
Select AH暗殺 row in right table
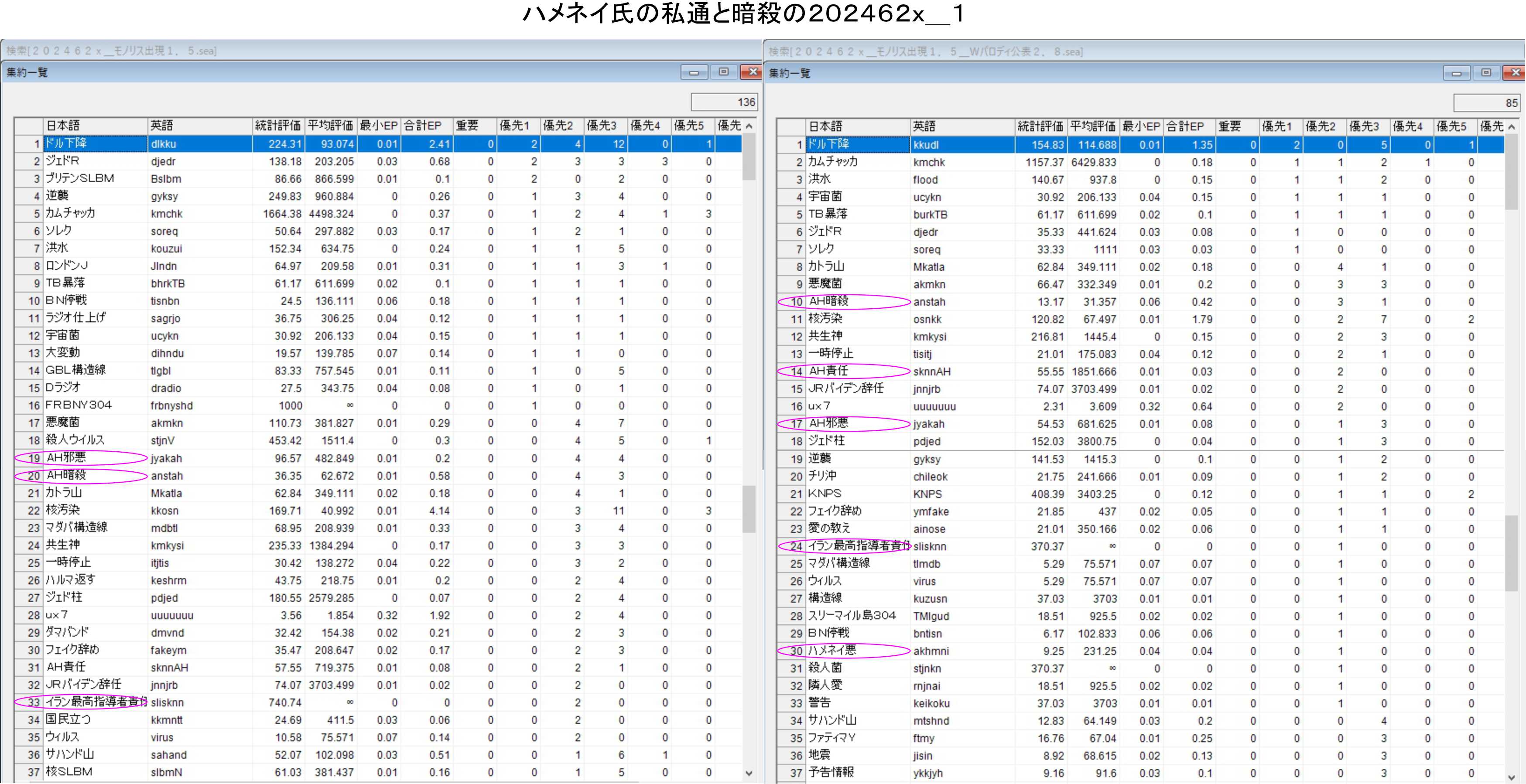coord(1140,301)
